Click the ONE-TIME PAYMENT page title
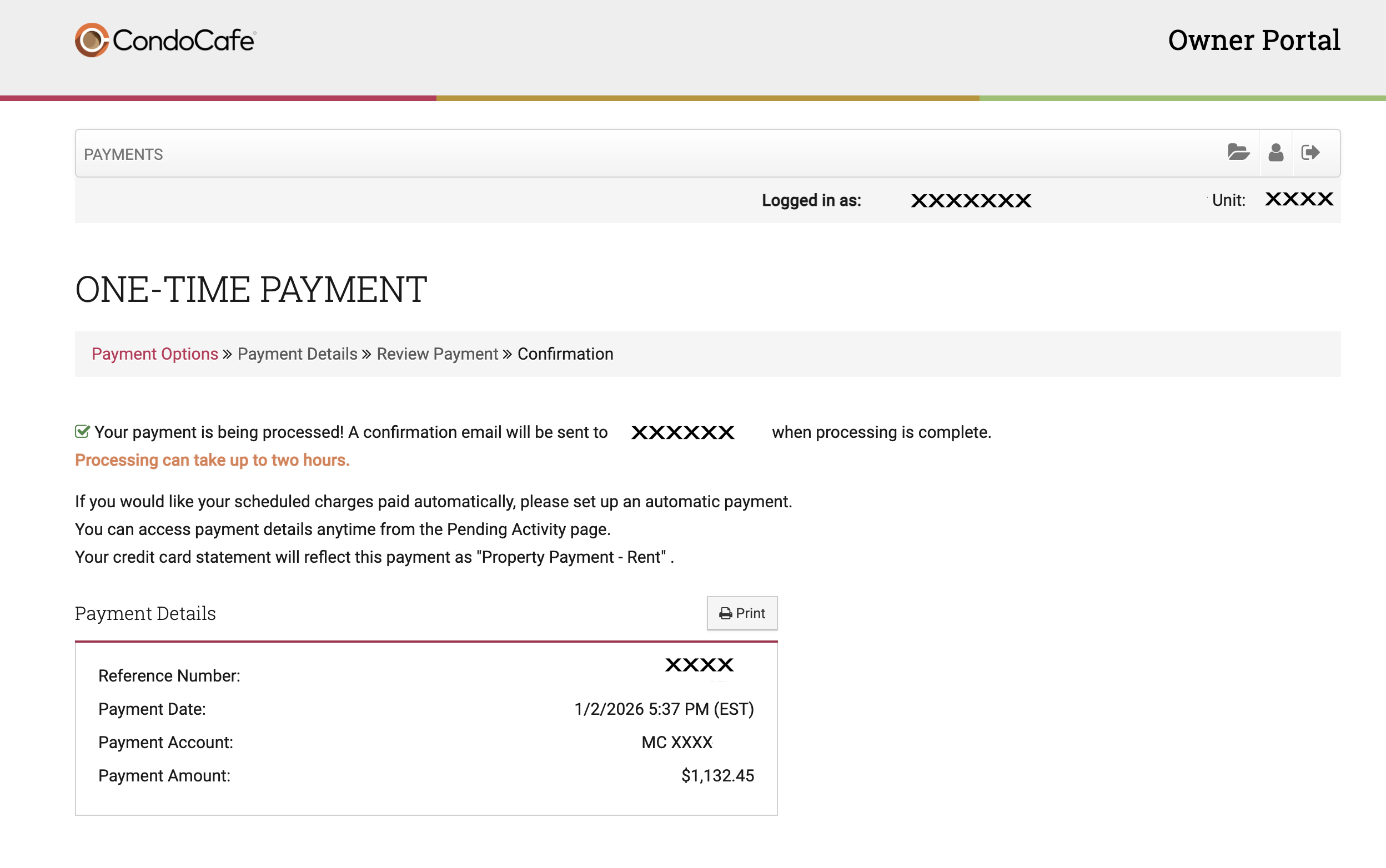The width and height of the screenshot is (1386, 868). 251,289
